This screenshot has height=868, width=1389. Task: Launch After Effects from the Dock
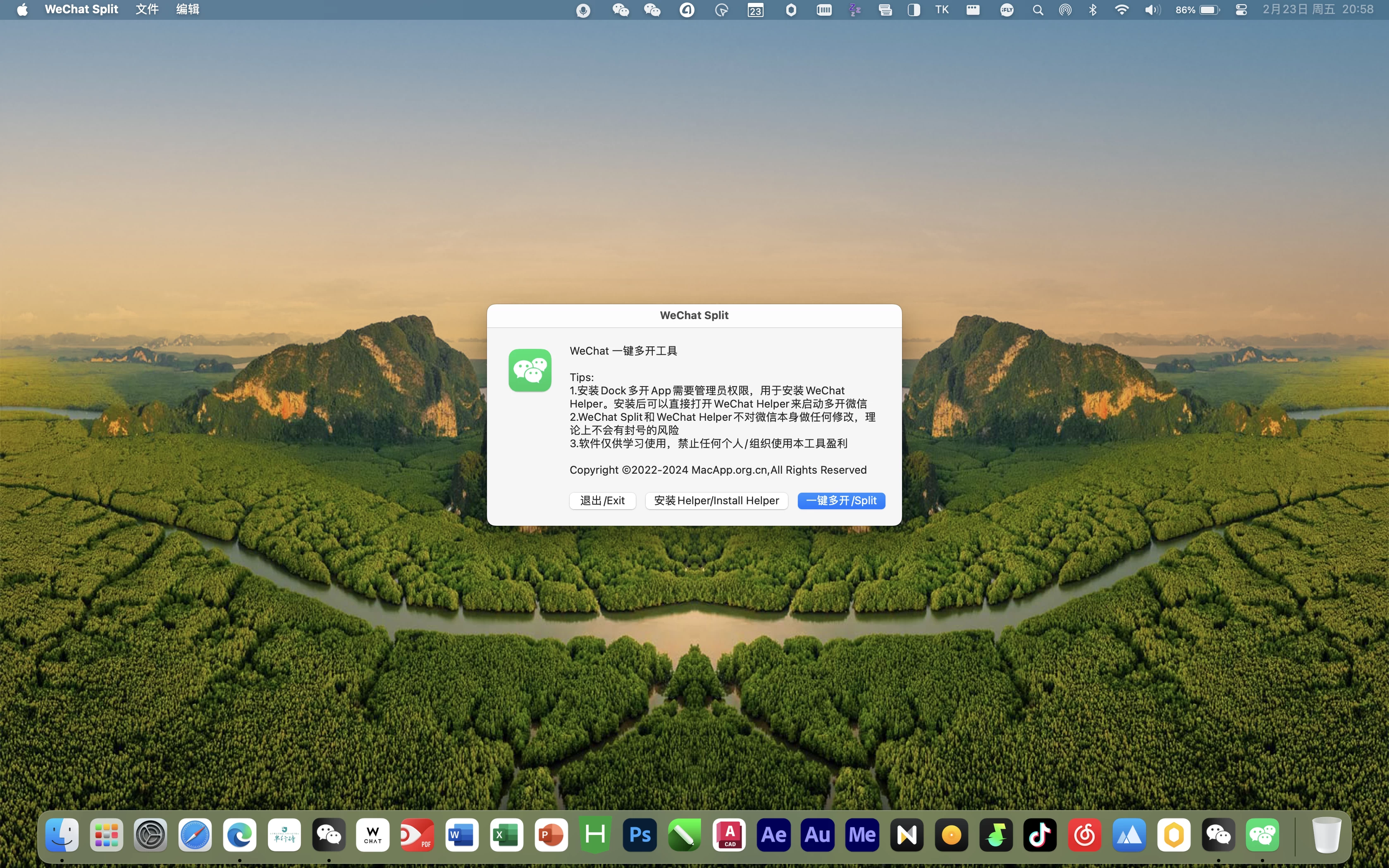point(773,835)
